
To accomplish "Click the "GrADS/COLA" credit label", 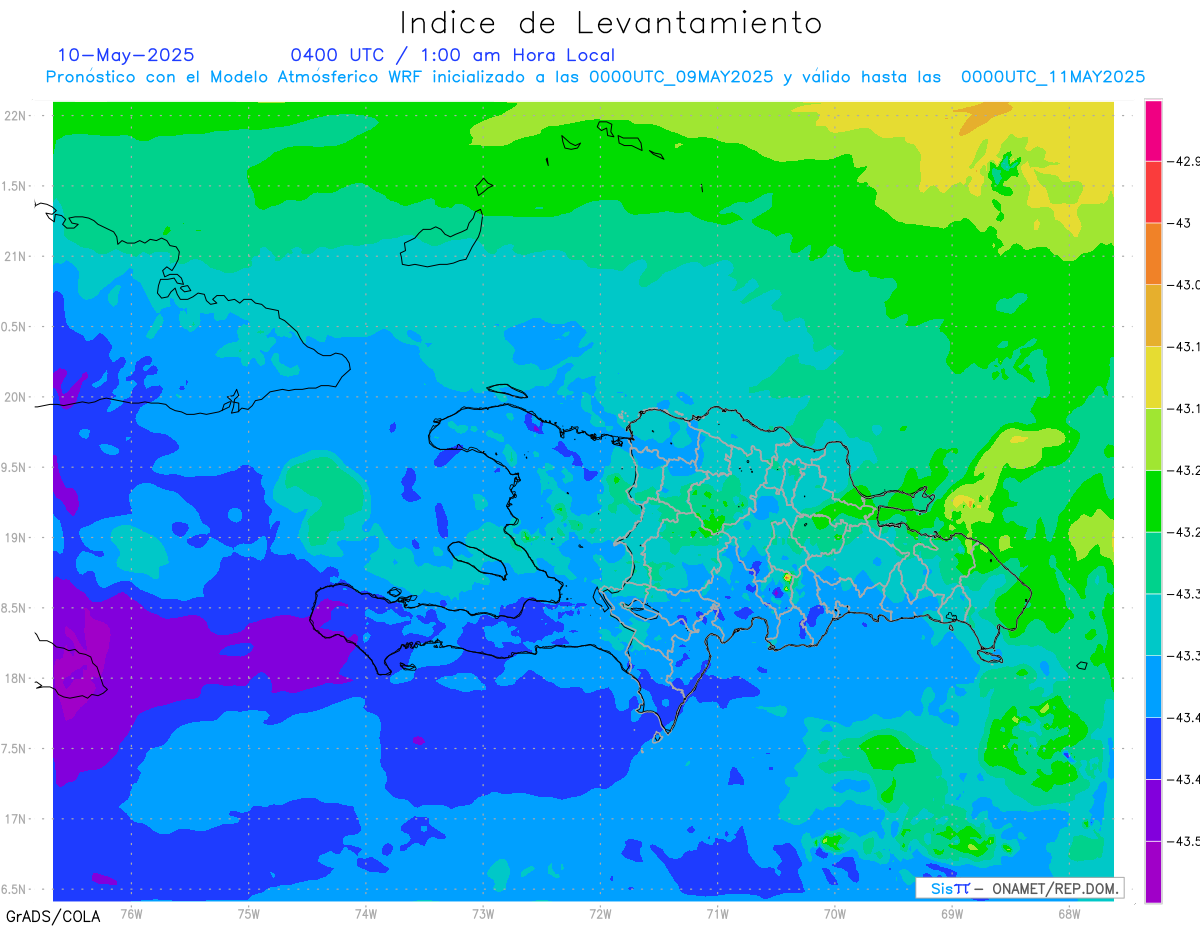I will pyautogui.click(x=53, y=916).
